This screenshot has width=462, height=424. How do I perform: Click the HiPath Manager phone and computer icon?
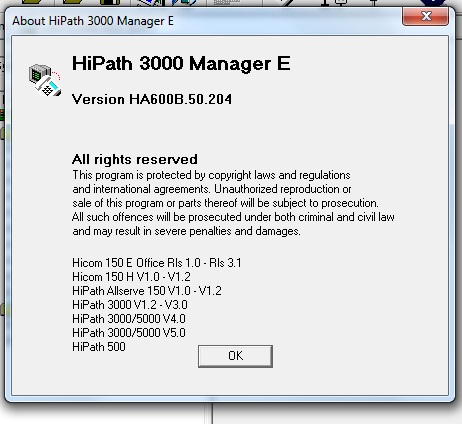[x=45, y=80]
